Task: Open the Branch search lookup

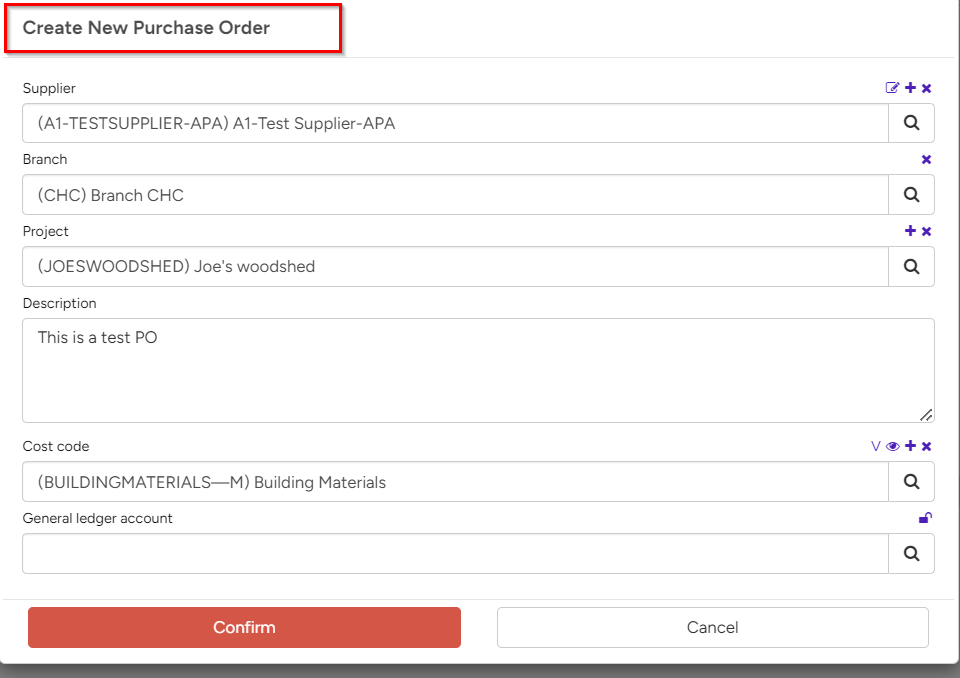Action: click(911, 194)
